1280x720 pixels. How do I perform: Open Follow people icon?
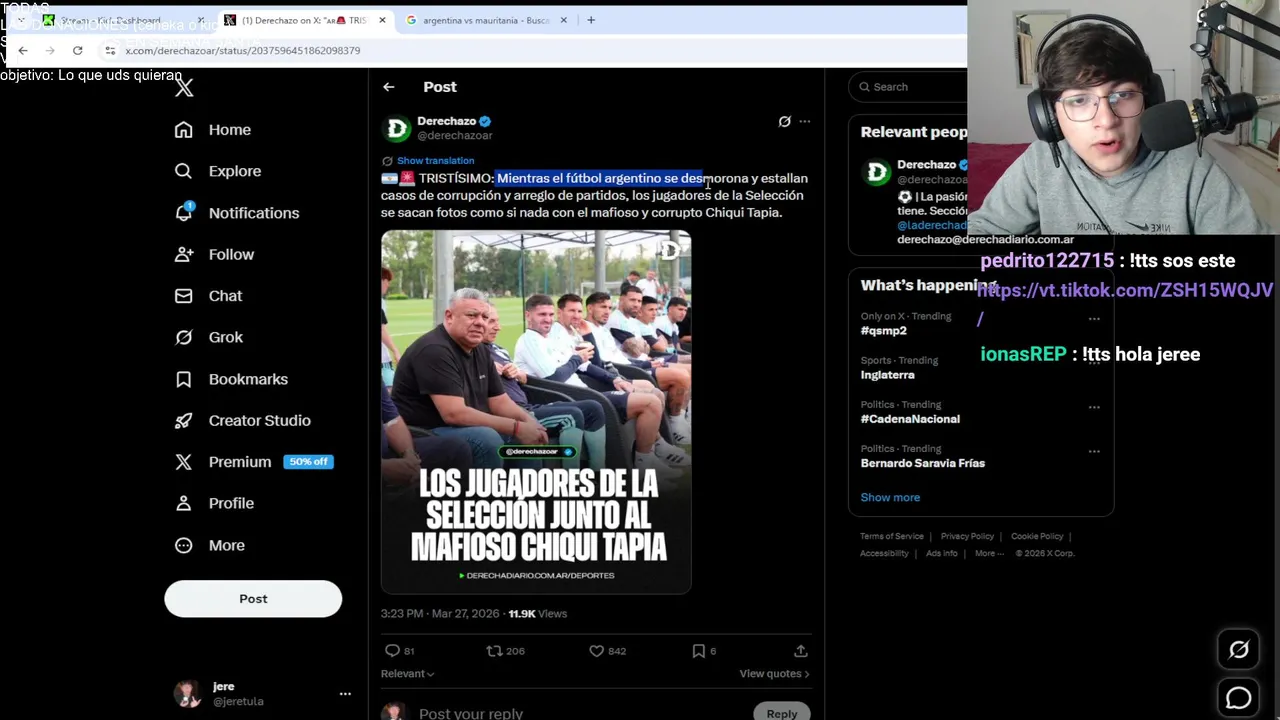tap(183, 254)
